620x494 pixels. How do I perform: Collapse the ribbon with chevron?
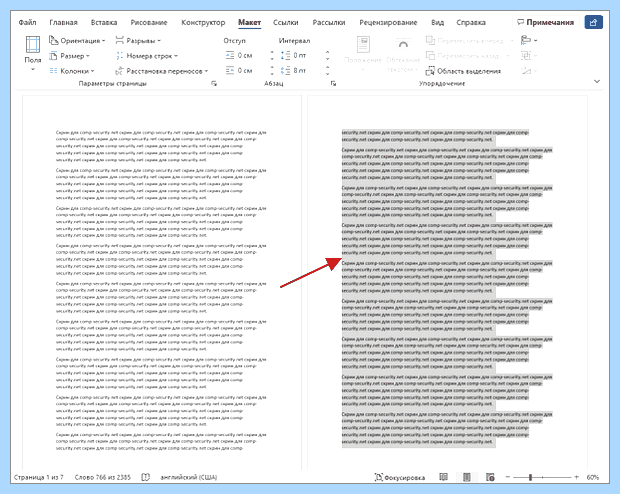(x=597, y=81)
